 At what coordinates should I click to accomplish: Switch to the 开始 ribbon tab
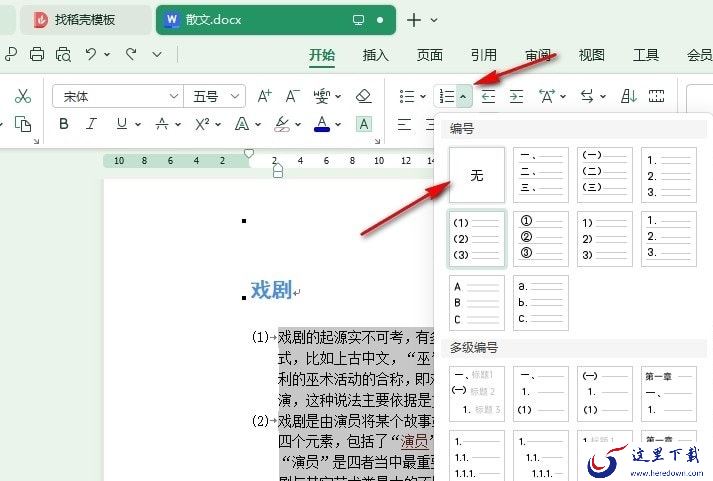[322, 55]
